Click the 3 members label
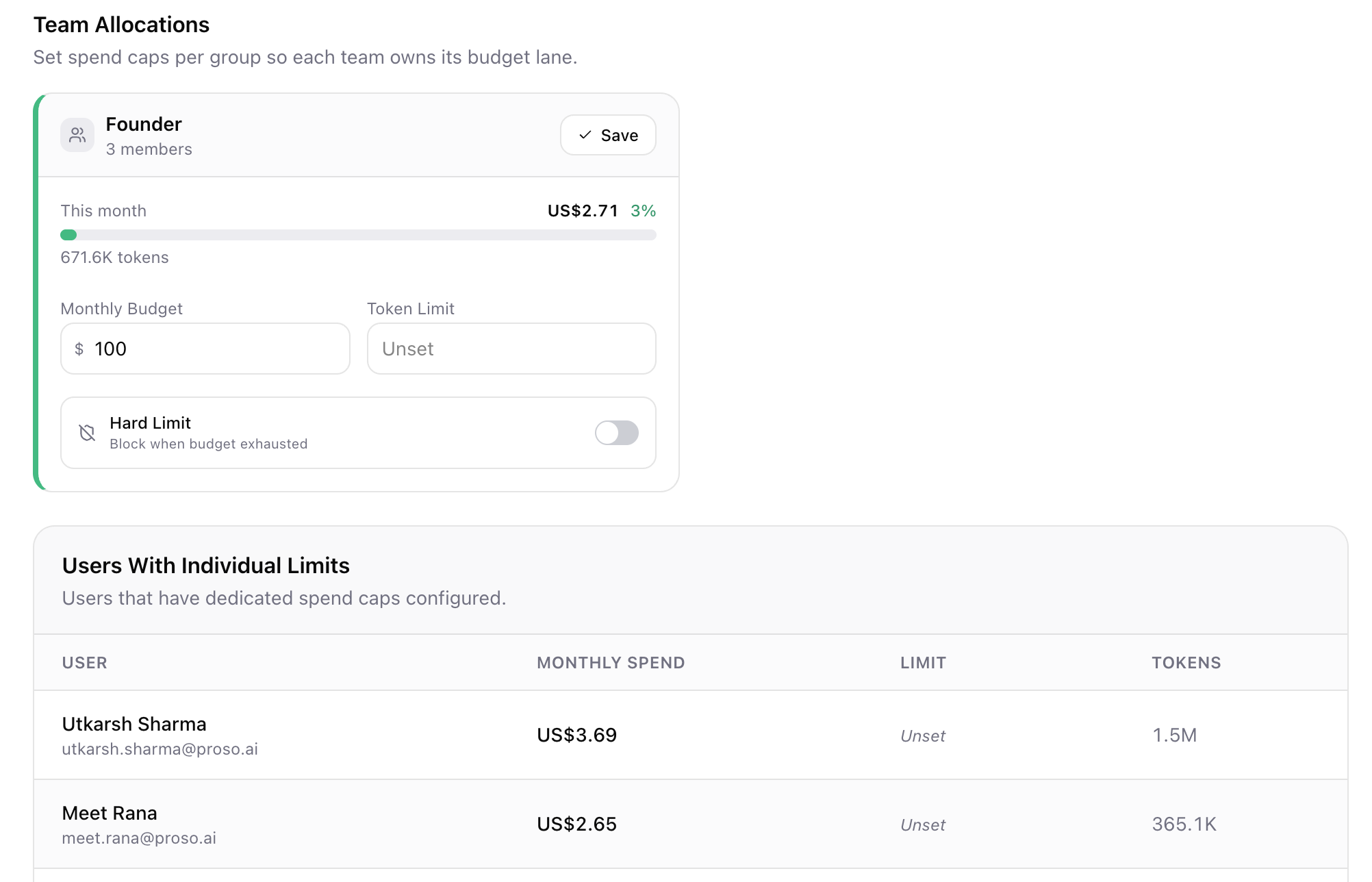 click(149, 149)
